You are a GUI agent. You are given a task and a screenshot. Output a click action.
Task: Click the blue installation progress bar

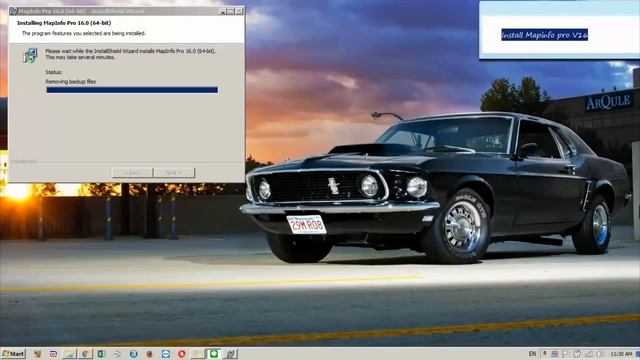132,90
